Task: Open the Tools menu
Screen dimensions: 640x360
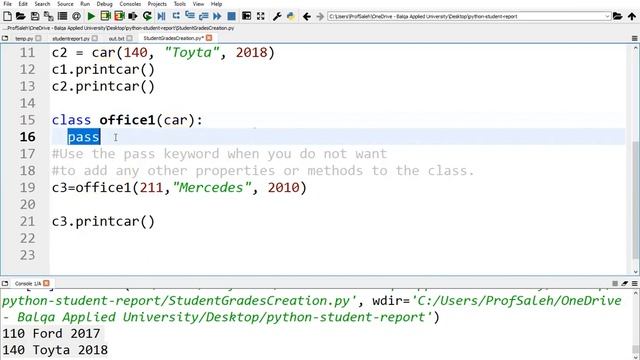Action: [180, 4]
